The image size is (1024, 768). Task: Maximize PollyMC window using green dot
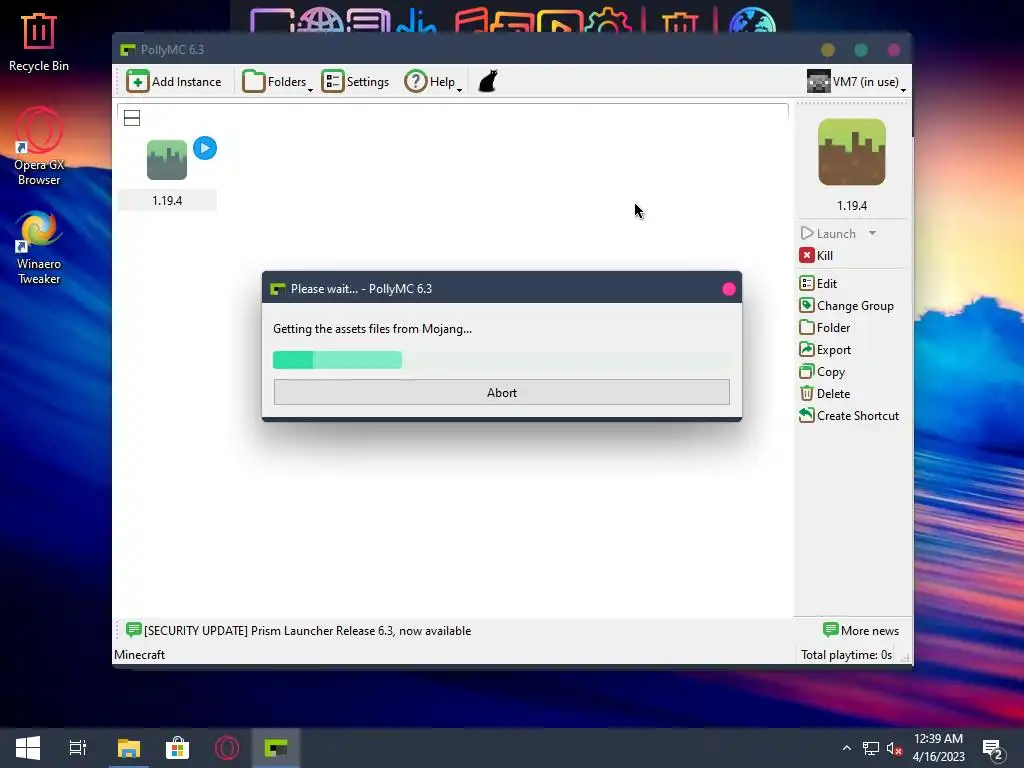click(861, 50)
